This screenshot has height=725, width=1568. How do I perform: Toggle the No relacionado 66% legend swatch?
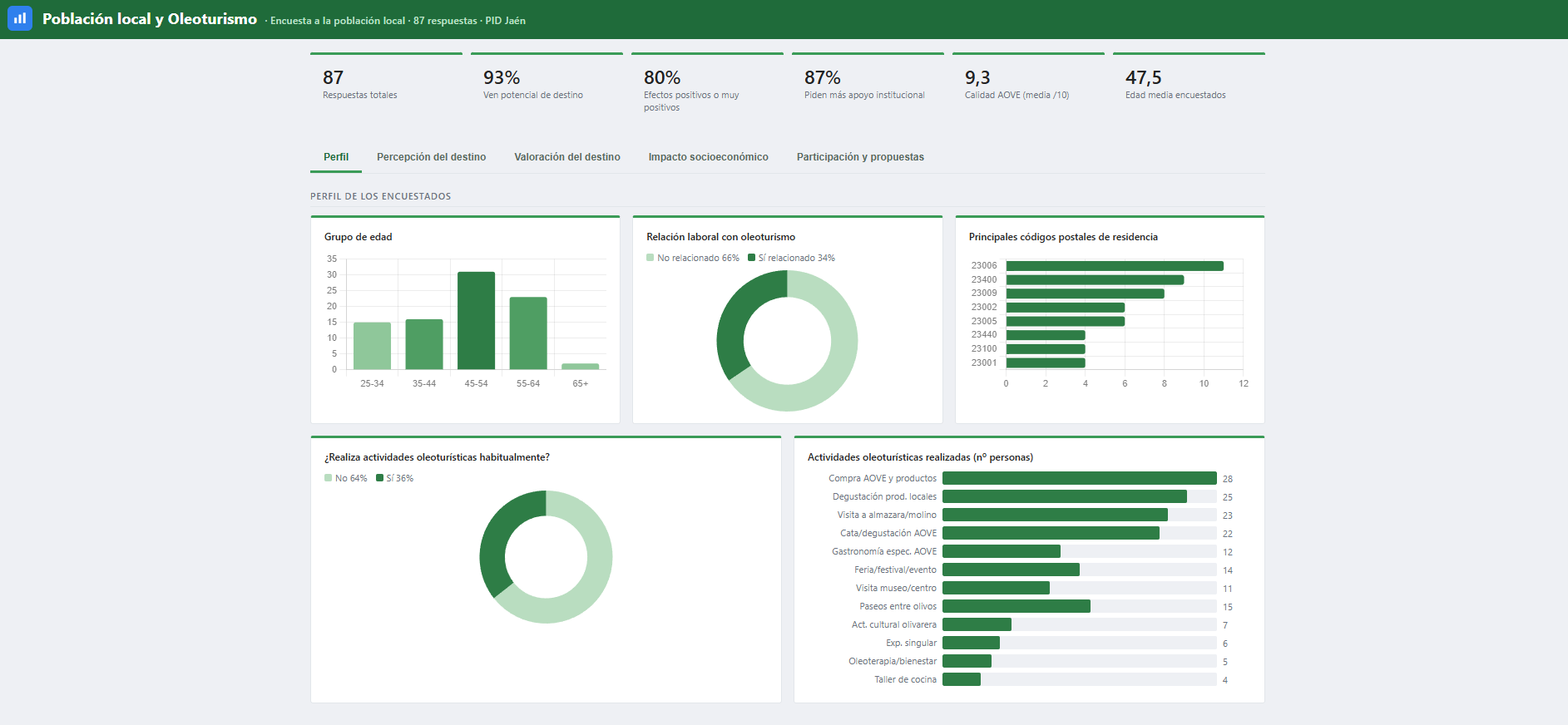pyautogui.click(x=650, y=258)
